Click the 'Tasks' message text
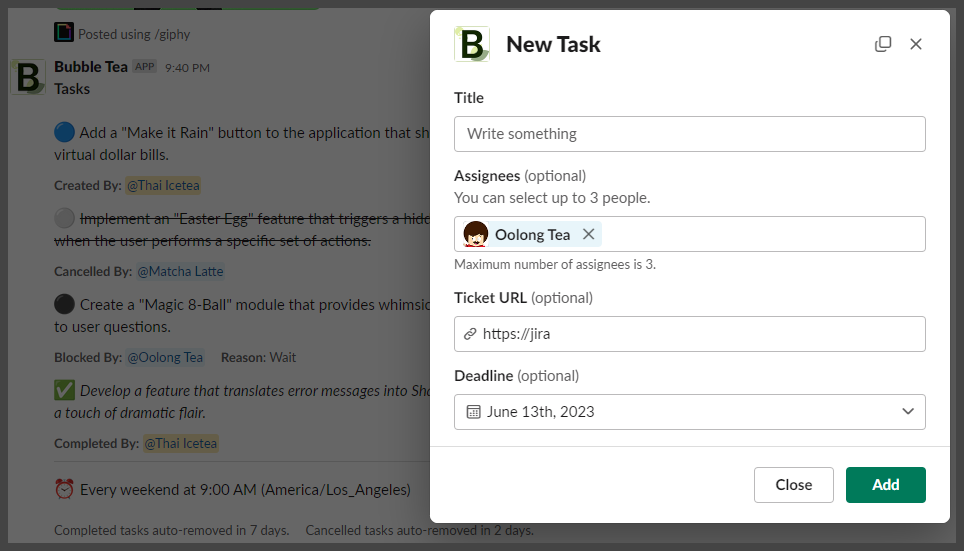This screenshot has height=551, width=964. coord(72,89)
